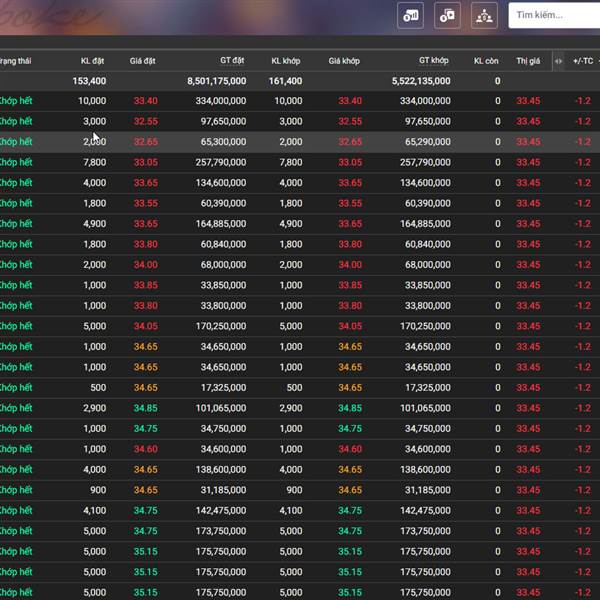This screenshot has height=600, width=600.
Task: Click GT khớp cell 97,650,000
Action: coord(428,121)
